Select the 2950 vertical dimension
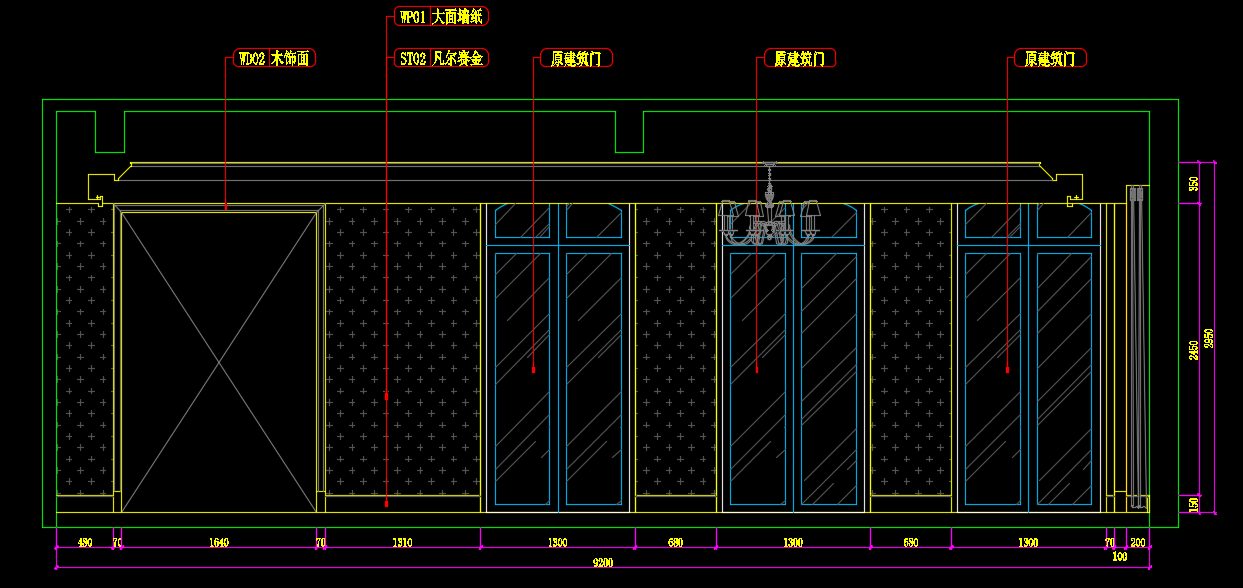The height and width of the screenshot is (588, 1243). coord(1209,338)
